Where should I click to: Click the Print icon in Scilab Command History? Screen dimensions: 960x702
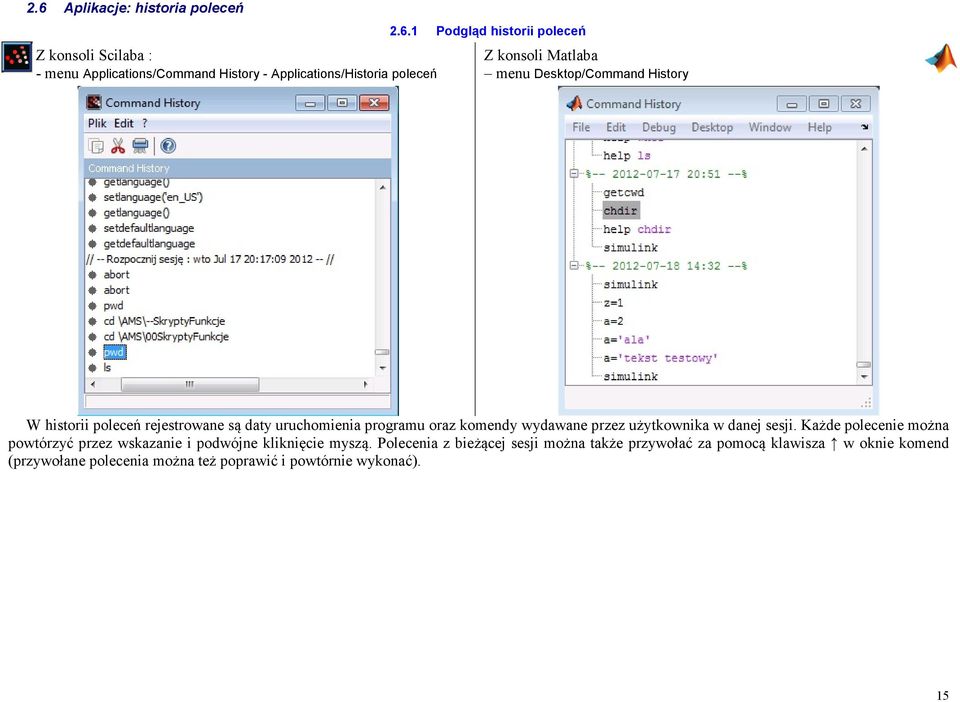140,146
